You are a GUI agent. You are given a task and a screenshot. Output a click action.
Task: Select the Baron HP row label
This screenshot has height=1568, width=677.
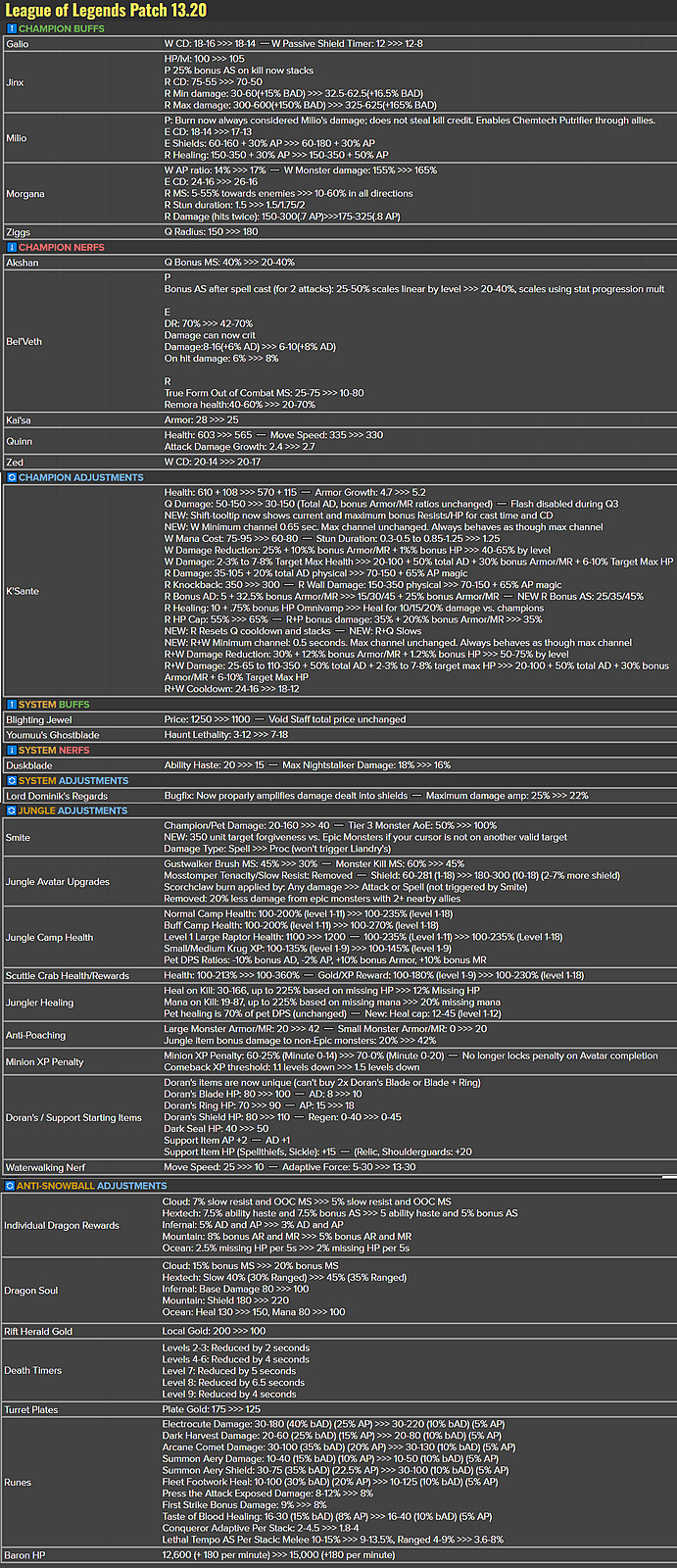pos(24,1555)
